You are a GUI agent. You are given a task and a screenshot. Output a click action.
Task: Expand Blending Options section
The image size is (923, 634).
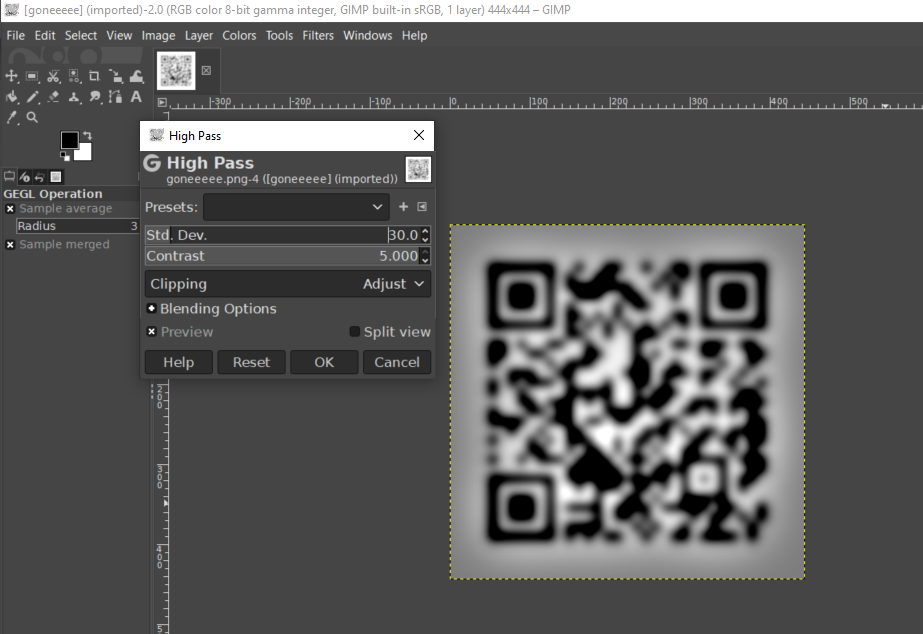coord(152,309)
